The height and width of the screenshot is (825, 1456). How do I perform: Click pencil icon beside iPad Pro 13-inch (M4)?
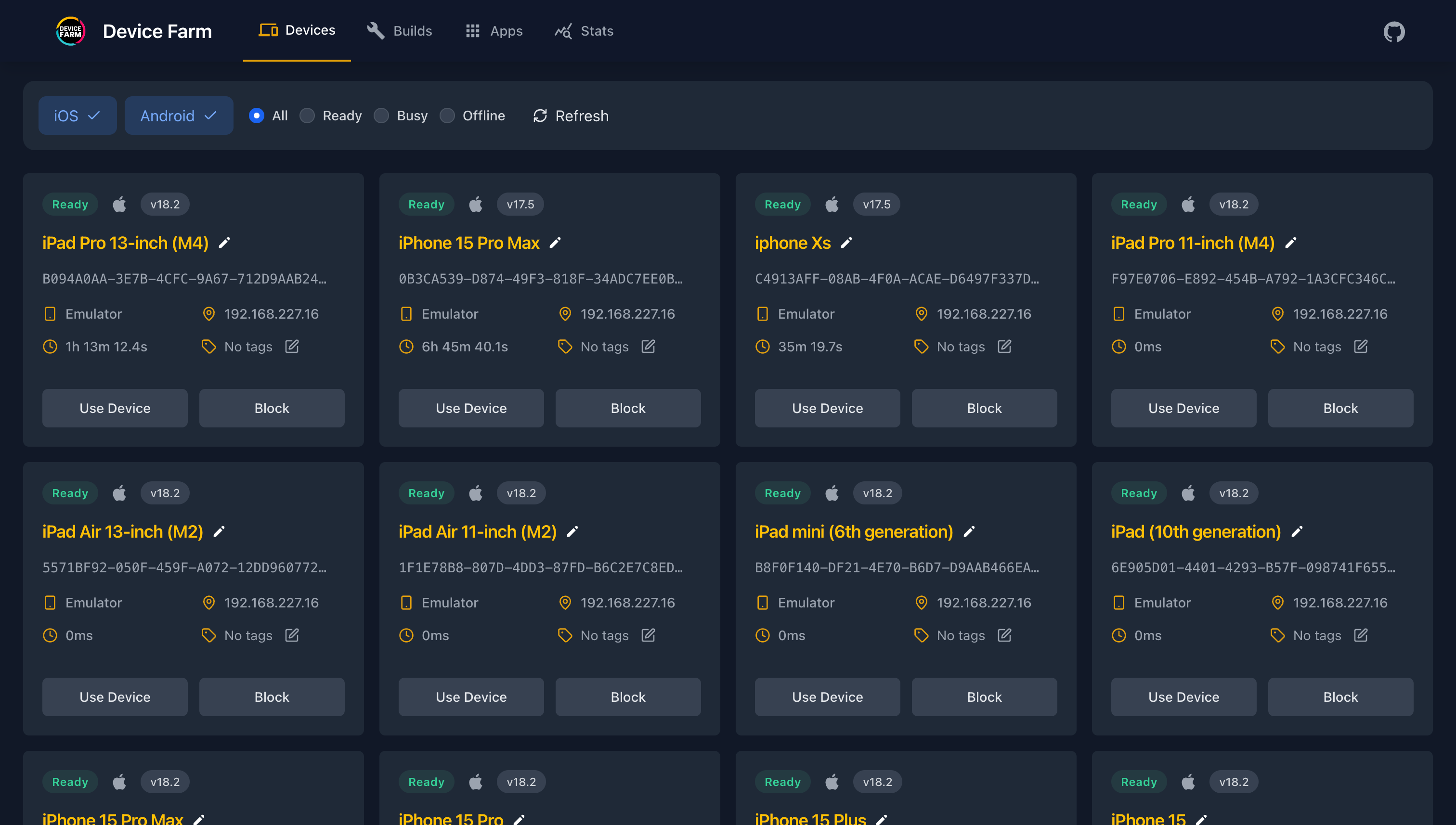pyautogui.click(x=224, y=243)
